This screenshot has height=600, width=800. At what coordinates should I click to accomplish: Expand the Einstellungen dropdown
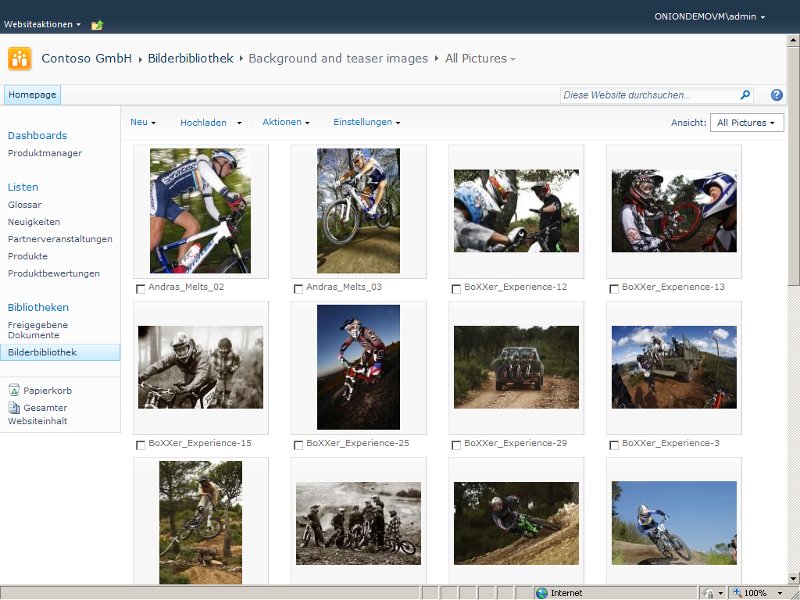coord(366,122)
